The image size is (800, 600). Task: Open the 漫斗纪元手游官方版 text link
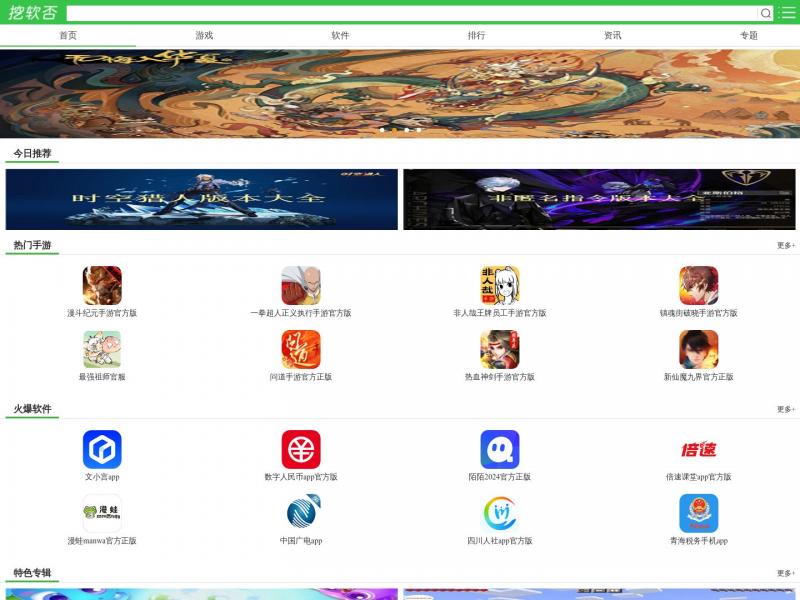[x=102, y=313]
